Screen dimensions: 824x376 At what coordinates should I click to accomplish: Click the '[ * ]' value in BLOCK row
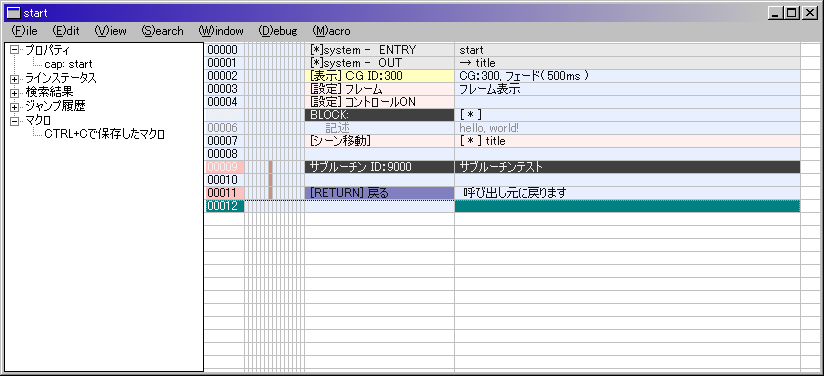point(627,115)
